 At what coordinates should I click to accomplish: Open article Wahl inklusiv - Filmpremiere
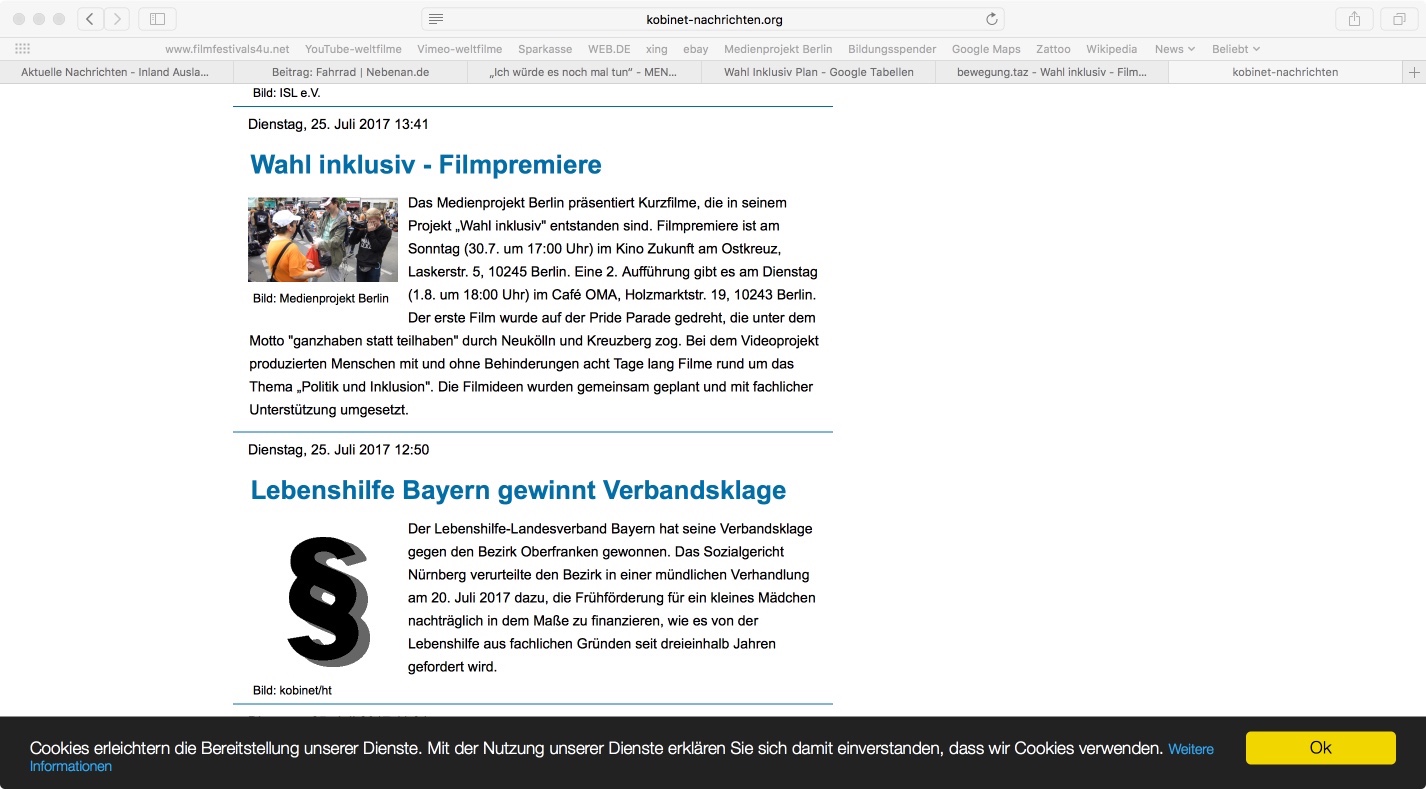(426, 164)
